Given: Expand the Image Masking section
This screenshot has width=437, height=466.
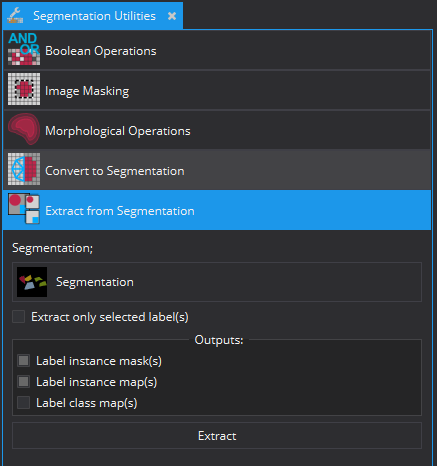Looking at the screenshot, I should [217, 90].
